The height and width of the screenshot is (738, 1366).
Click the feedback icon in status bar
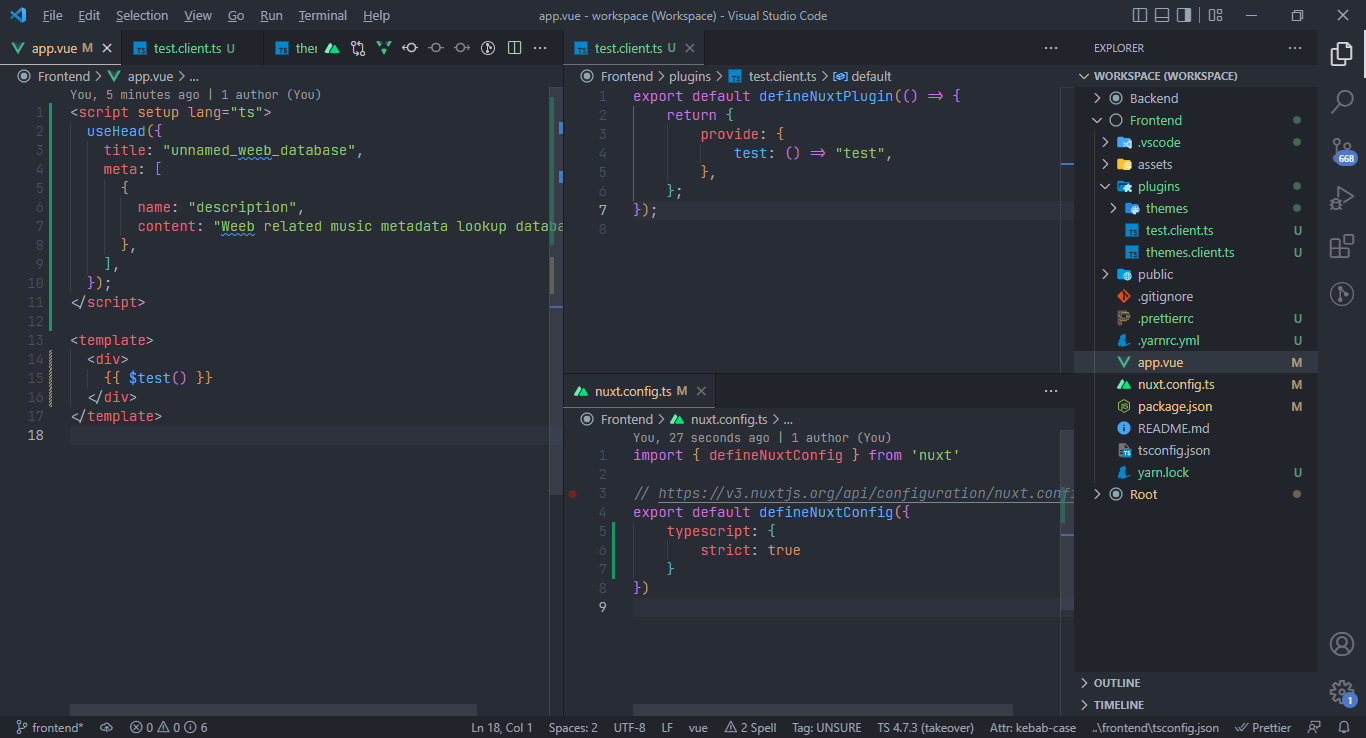pyautogui.click(x=1315, y=728)
